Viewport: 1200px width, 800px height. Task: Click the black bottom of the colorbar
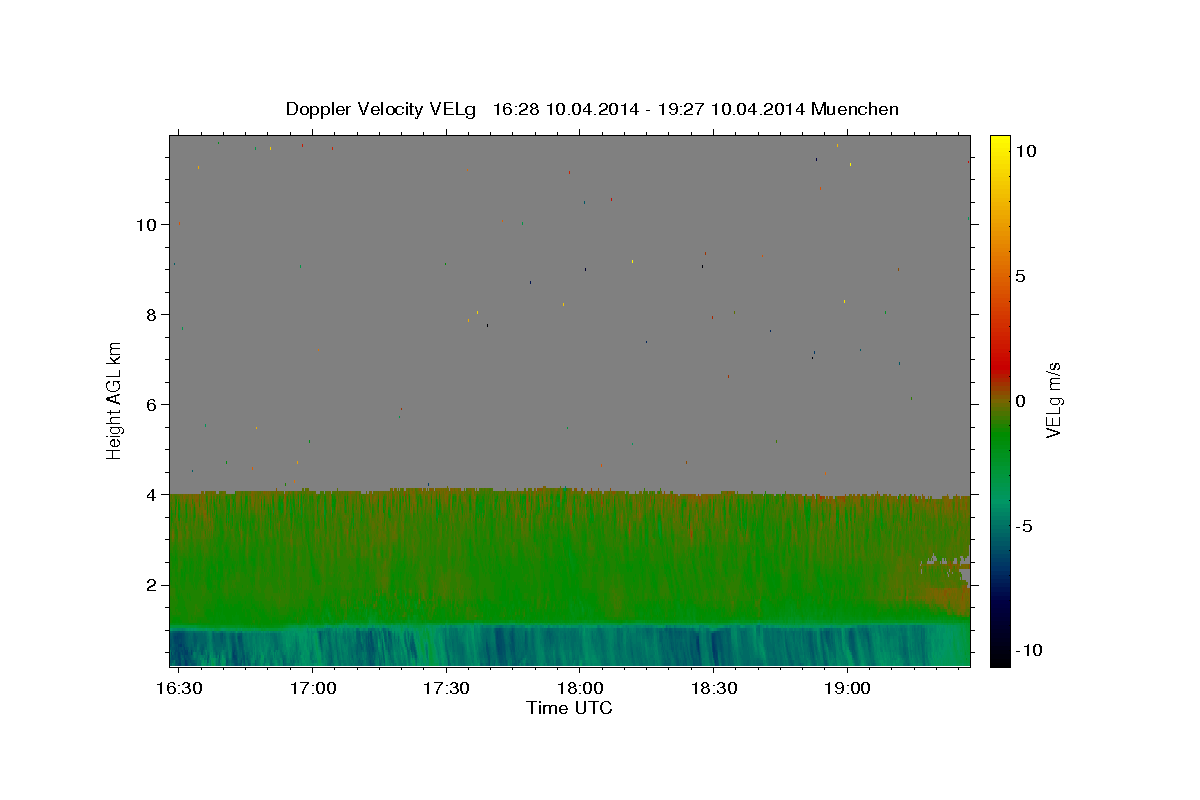pyautogui.click(x=1000, y=655)
